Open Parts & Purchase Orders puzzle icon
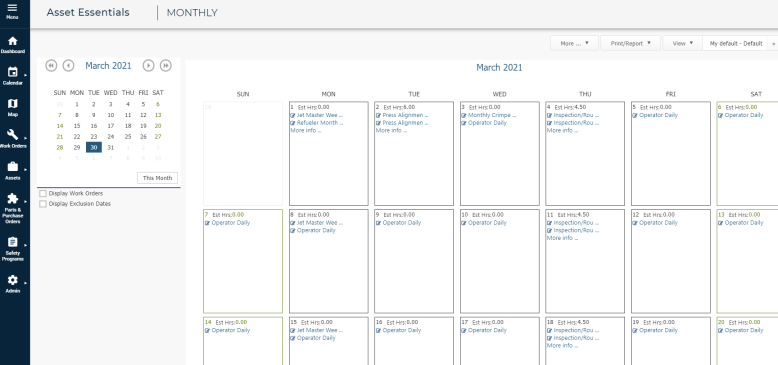The height and width of the screenshot is (365, 778). coord(13,198)
